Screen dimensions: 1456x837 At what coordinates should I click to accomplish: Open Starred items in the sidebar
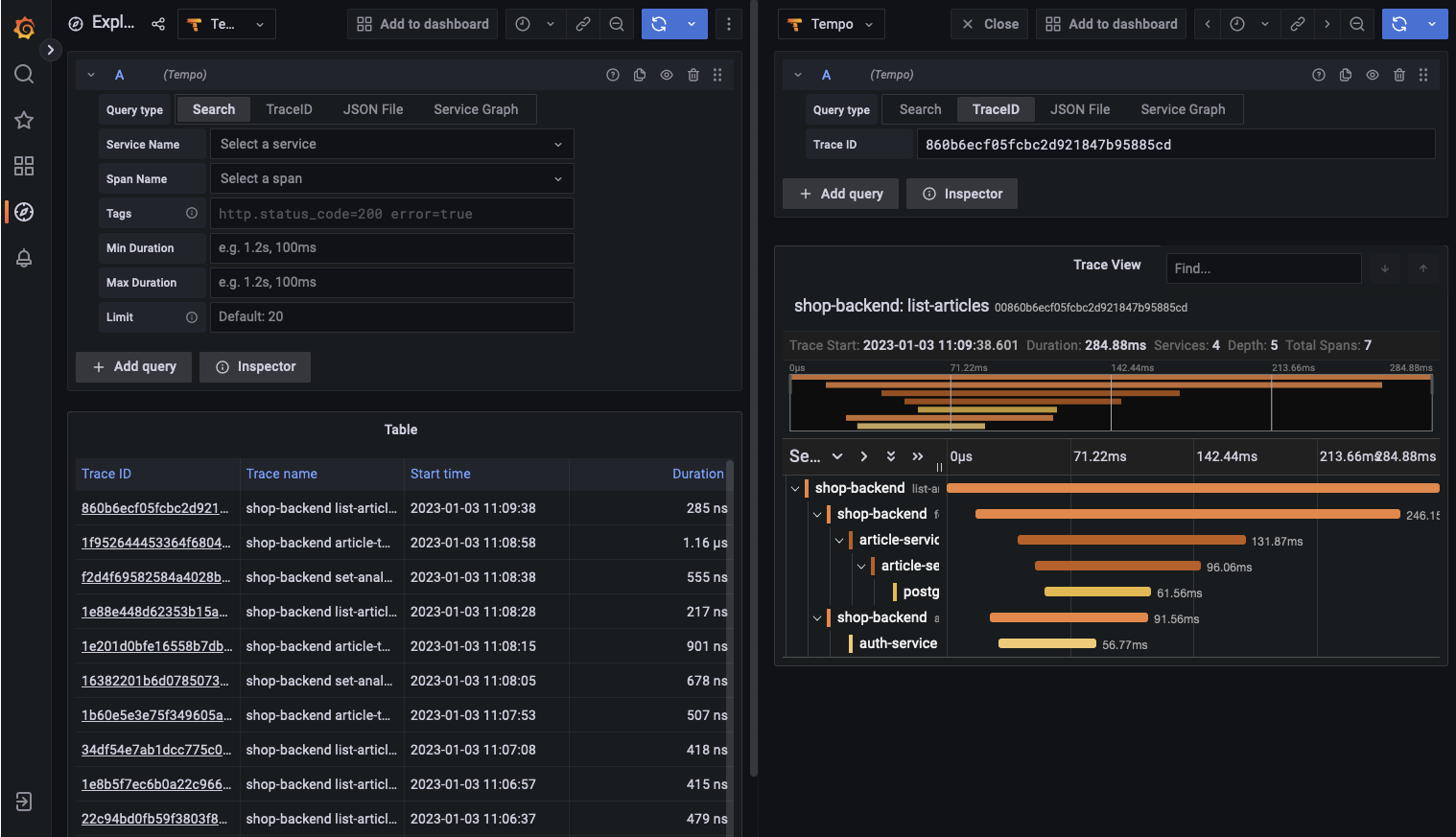coord(24,120)
